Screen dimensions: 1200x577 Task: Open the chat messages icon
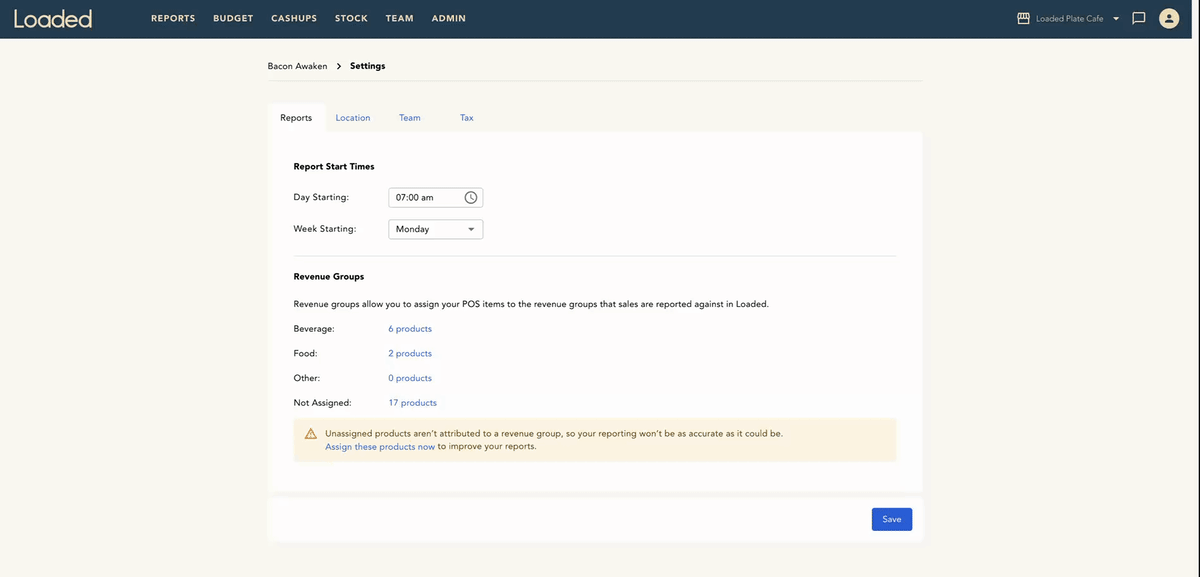pyautogui.click(x=1138, y=18)
